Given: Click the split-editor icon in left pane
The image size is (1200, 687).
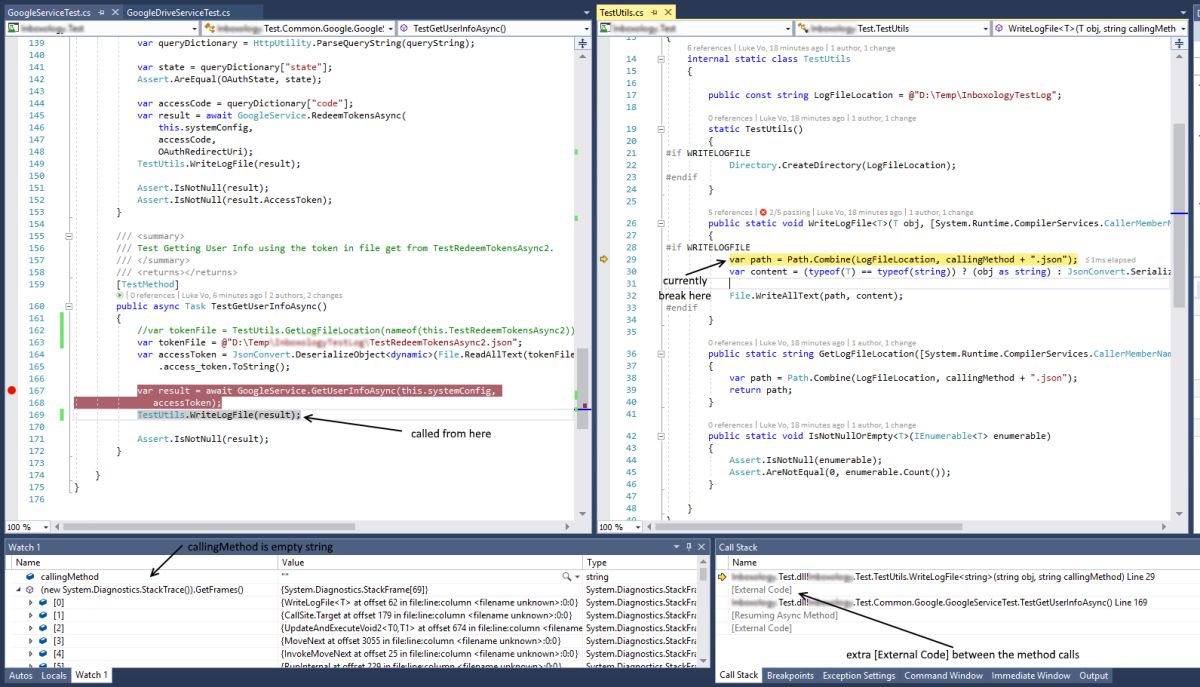Looking at the screenshot, I should click(x=584, y=44).
